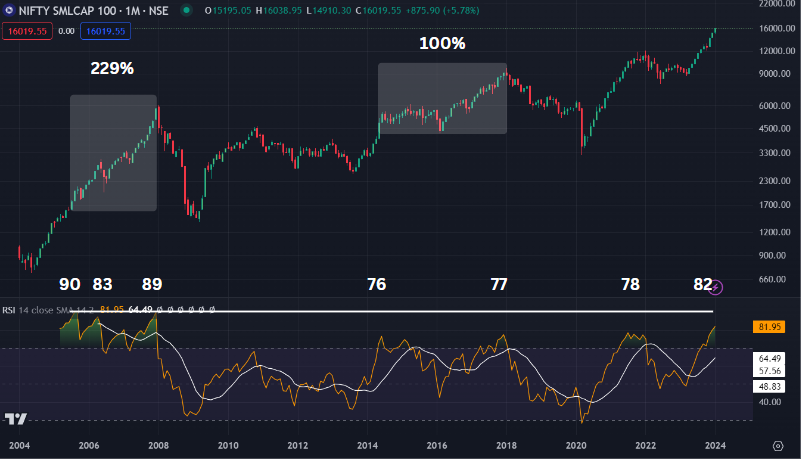The width and height of the screenshot is (802, 460).
Task: Click 2012 on the time axis
Action: pos(298,446)
